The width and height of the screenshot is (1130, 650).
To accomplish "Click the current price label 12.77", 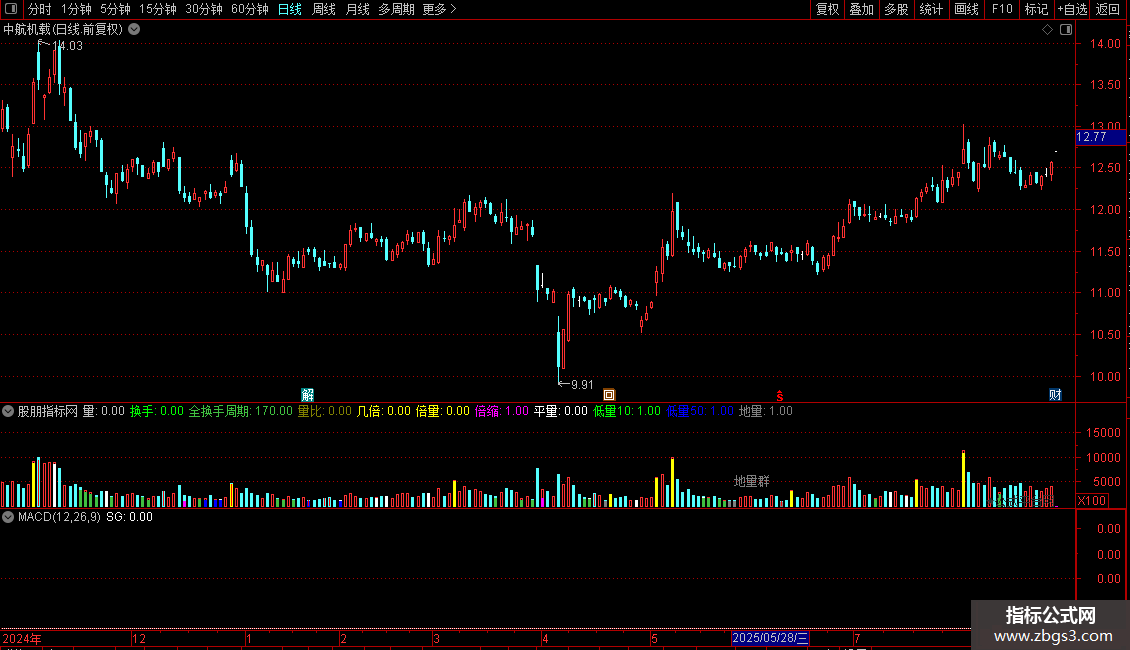I will tap(1100, 137).
